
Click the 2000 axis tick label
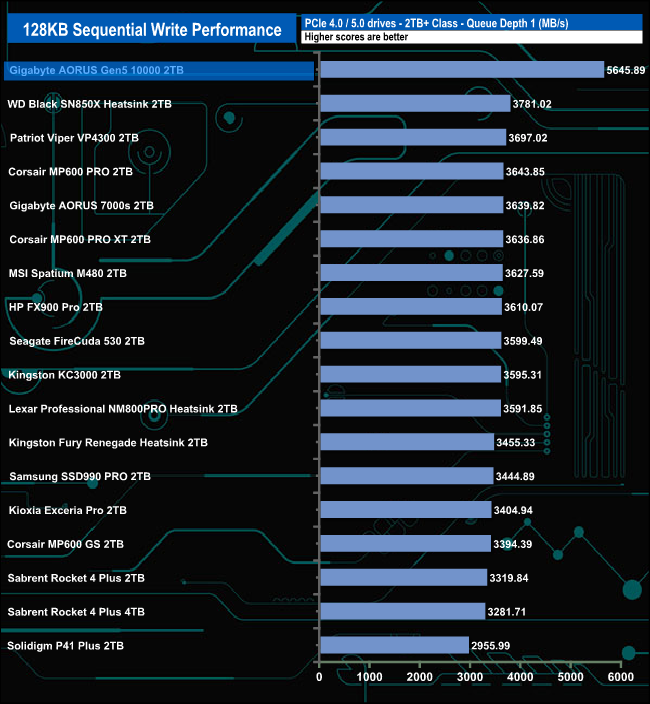pos(420,677)
